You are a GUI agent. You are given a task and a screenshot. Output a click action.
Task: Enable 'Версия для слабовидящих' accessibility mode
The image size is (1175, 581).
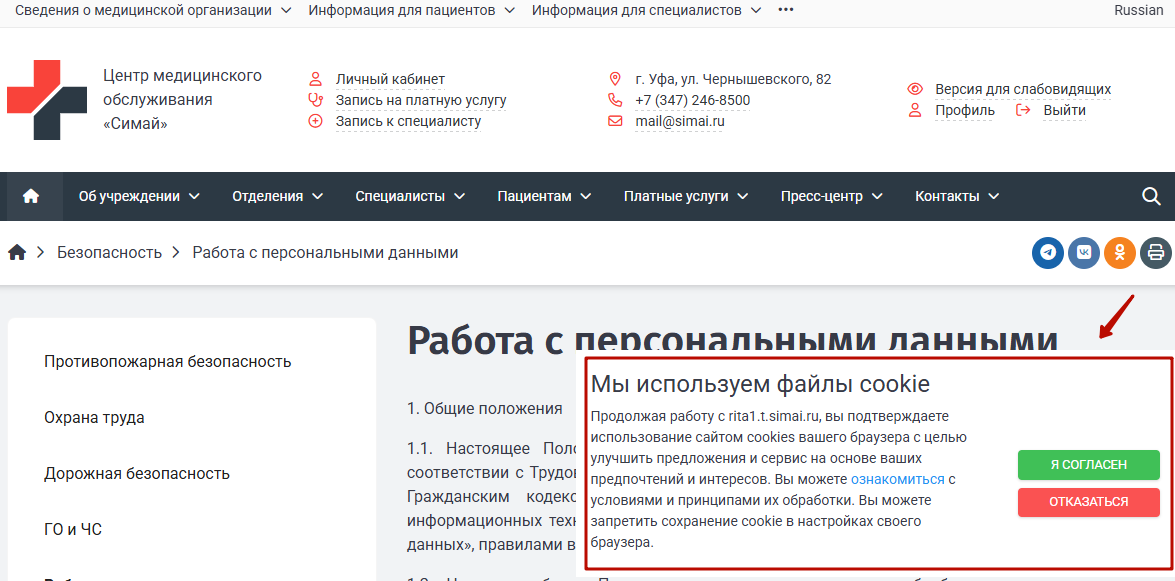[x=1022, y=89]
